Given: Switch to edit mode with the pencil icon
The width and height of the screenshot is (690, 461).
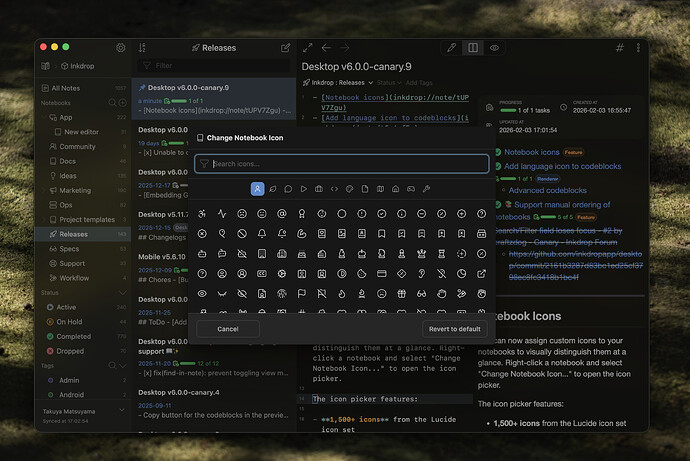Looking at the screenshot, I should point(452,47).
